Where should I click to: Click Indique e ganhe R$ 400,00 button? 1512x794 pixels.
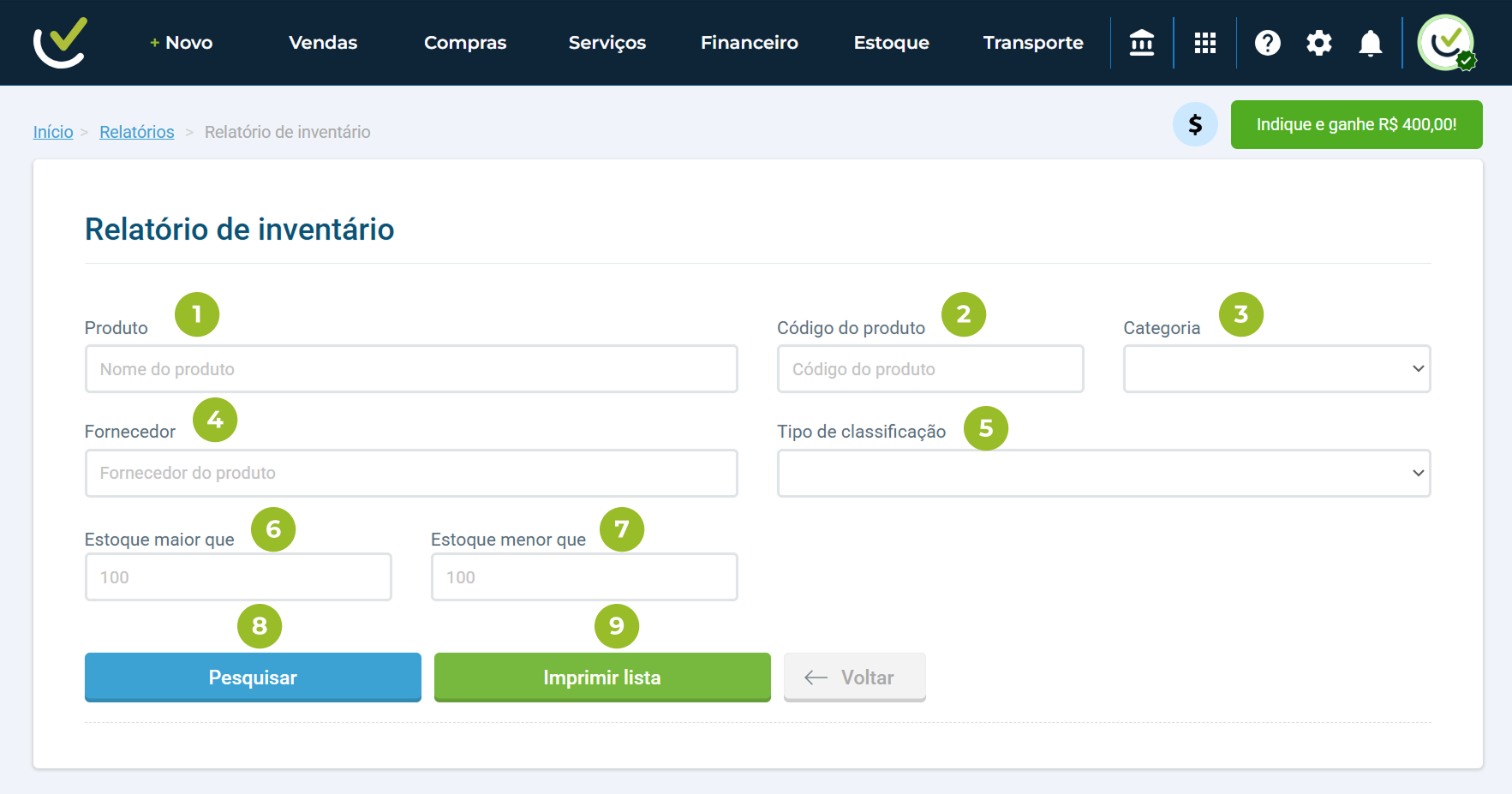click(1357, 124)
